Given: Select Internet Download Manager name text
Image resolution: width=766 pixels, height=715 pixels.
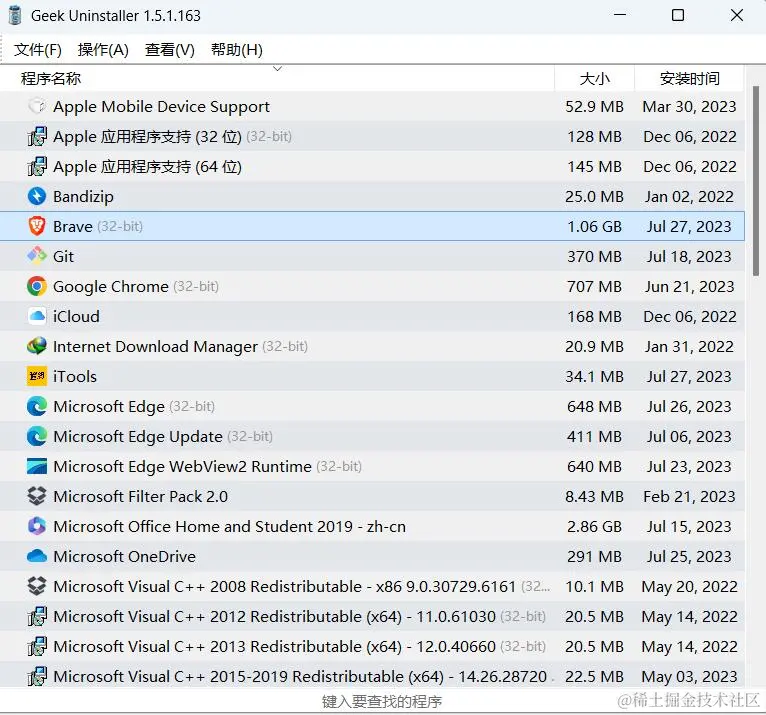Looking at the screenshot, I should 155,346.
